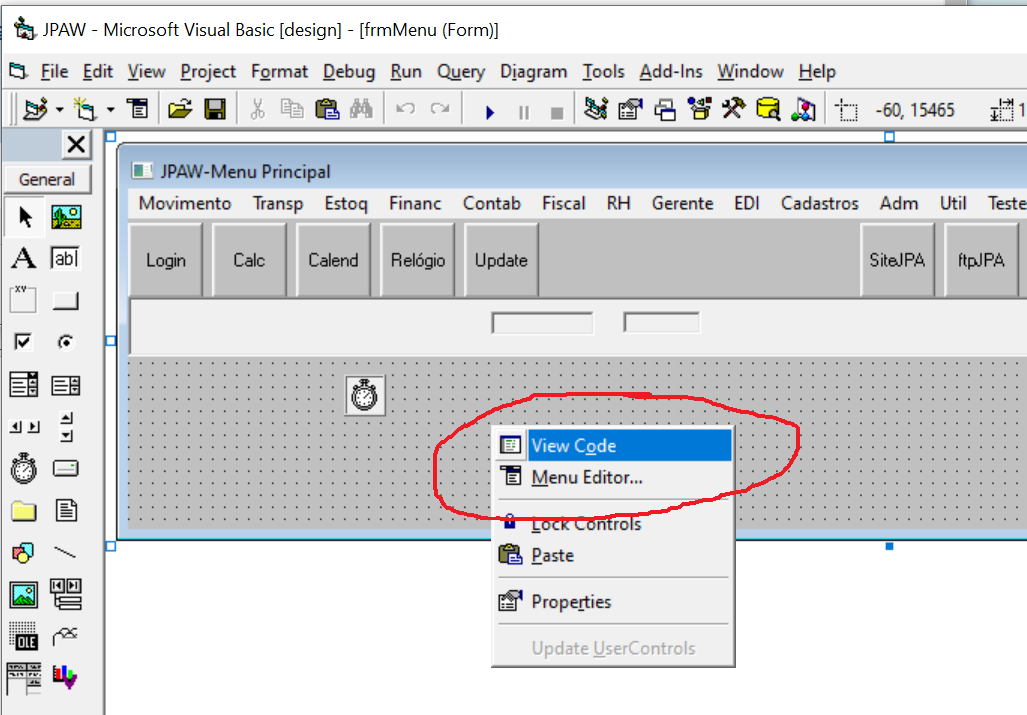Viewport: 1027px width, 715px height.
Task: Save the project with the floppy icon
Action: click(215, 109)
